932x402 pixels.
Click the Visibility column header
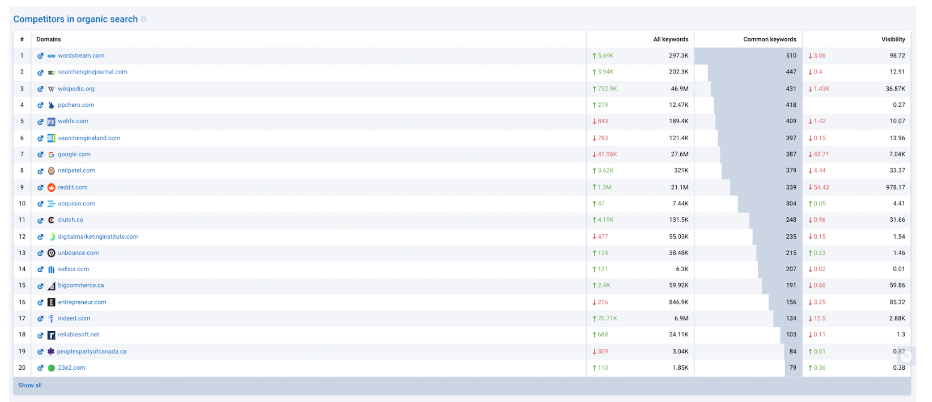tap(892, 39)
